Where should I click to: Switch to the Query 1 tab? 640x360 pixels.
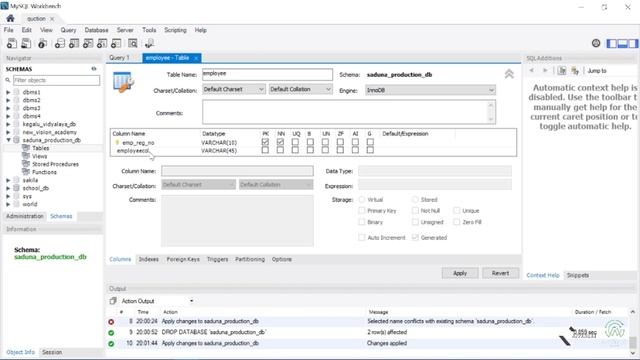click(119, 58)
